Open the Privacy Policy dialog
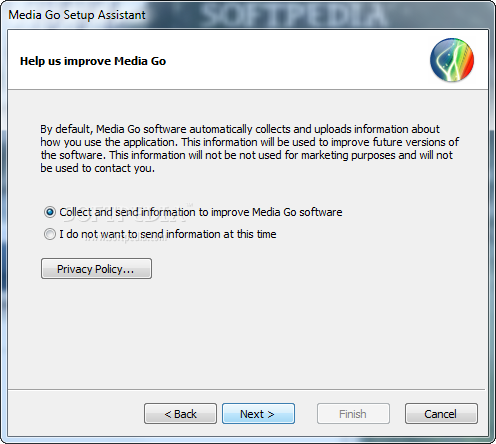The width and height of the screenshot is (496, 444). point(96,269)
